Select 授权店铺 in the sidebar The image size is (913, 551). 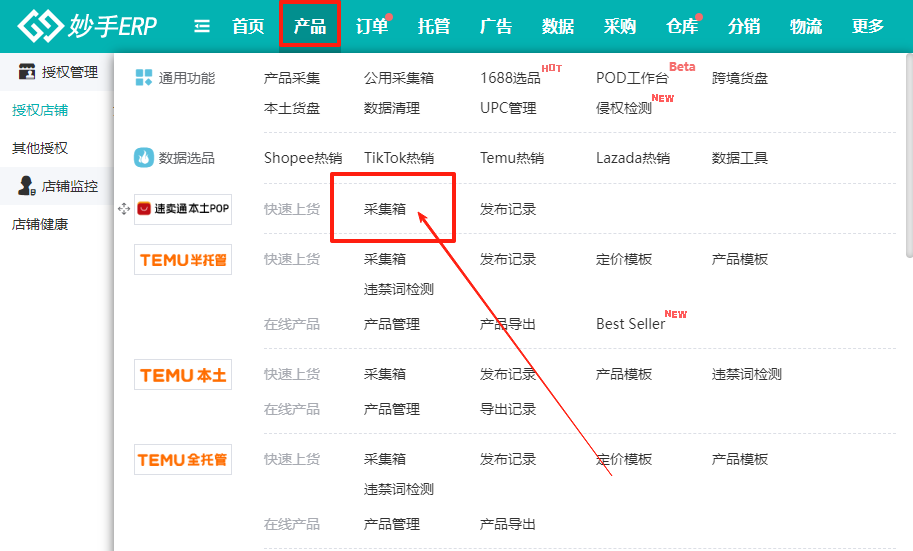(40, 110)
